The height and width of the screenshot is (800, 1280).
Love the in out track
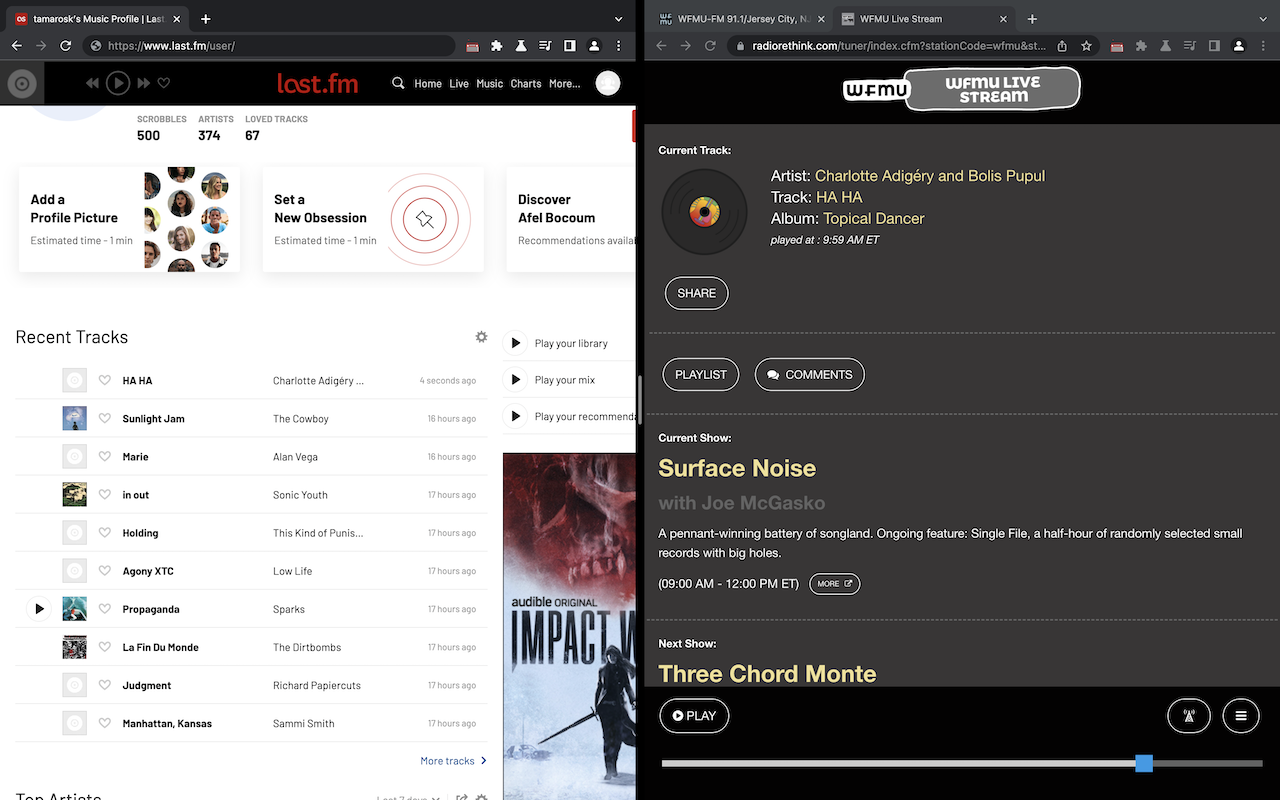pyautogui.click(x=104, y=495)
